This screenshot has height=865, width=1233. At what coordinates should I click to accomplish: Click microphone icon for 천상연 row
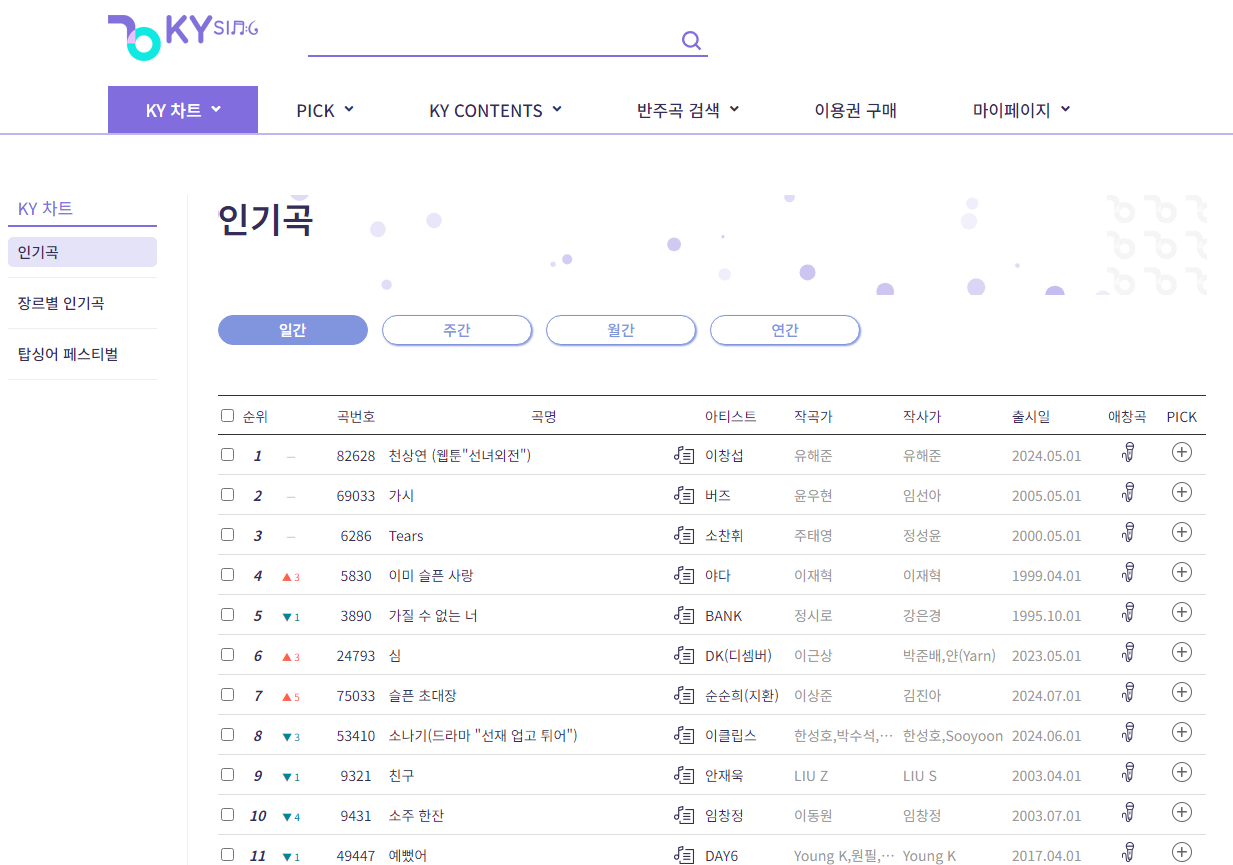pyautogui.click(x=1128, y=452)
